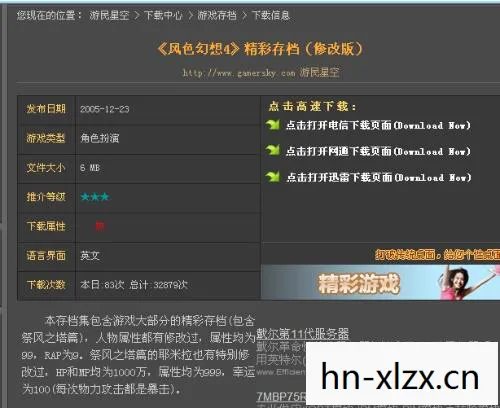This screenshot has height=408, width=500.
Task: Click the green arrow icon beside 电信下载
Action: pos(273,125)
